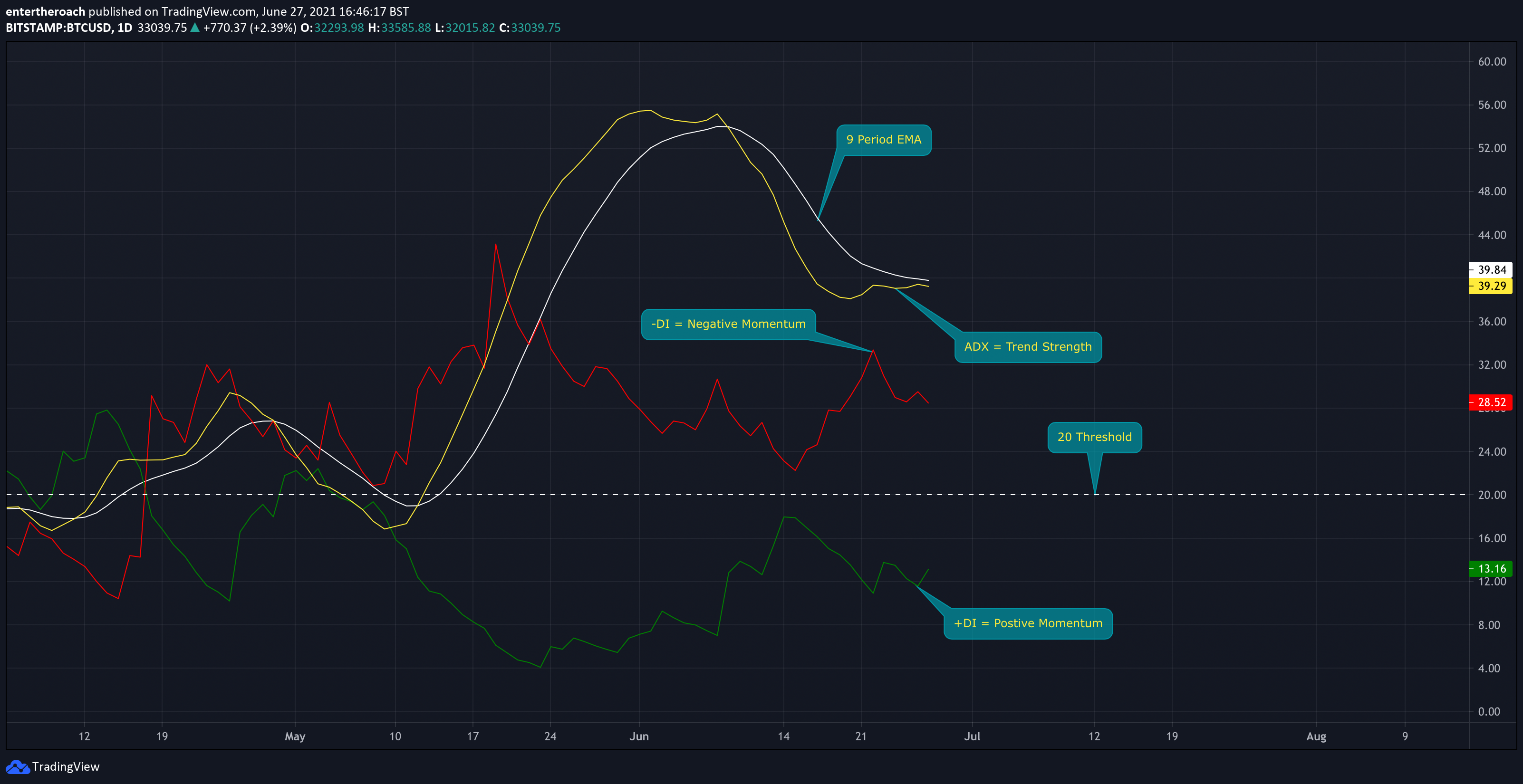Click the green 13.16 +DI value label
The height and width of the screenshot is (784, 1523).
[1491, 568]
